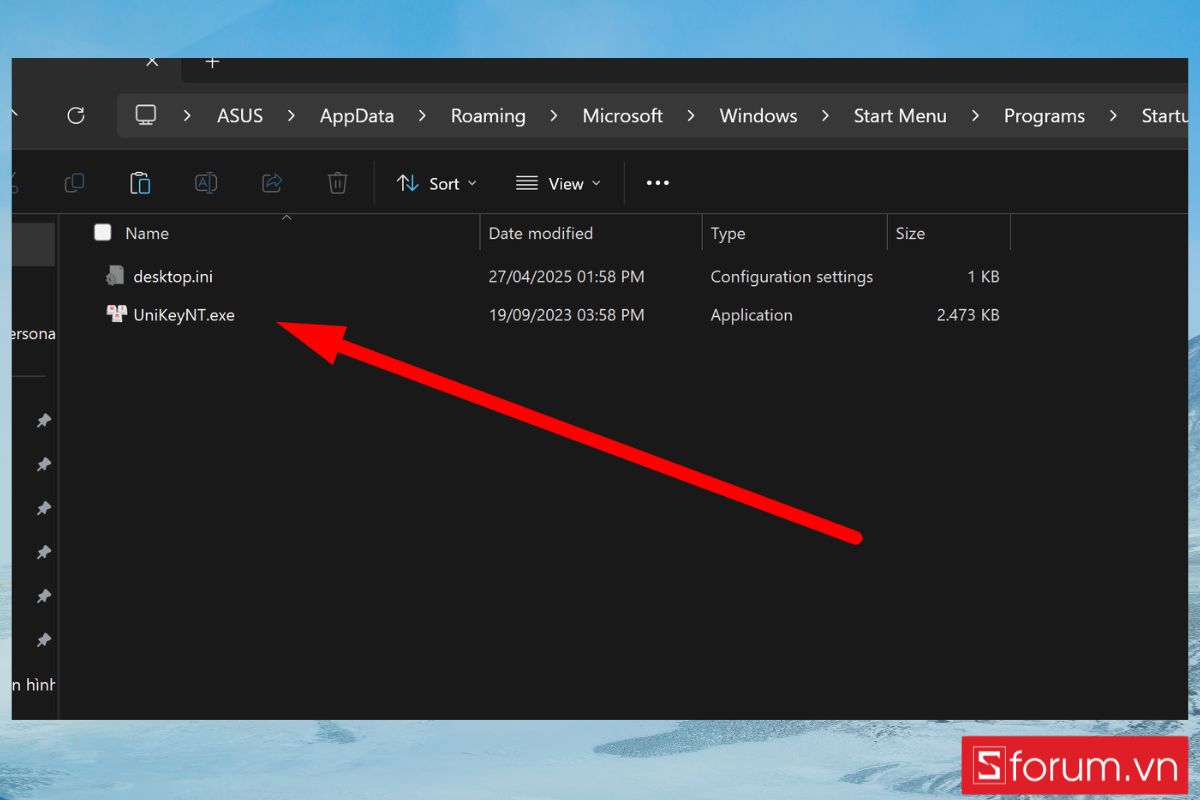Tick the select-all checkbox beside Name
1200x800 pixels.
[103, 233]
